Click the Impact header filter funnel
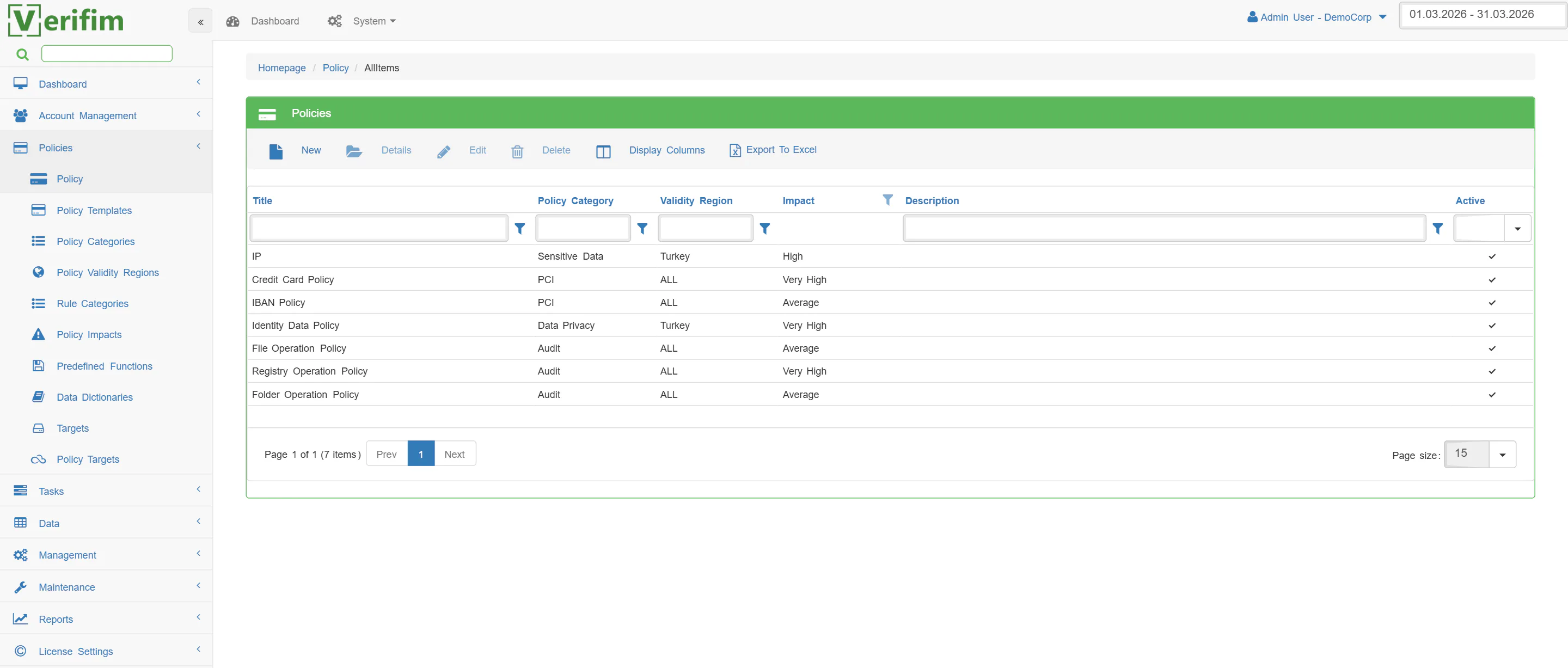The image size is (1568, 668). 888,200
